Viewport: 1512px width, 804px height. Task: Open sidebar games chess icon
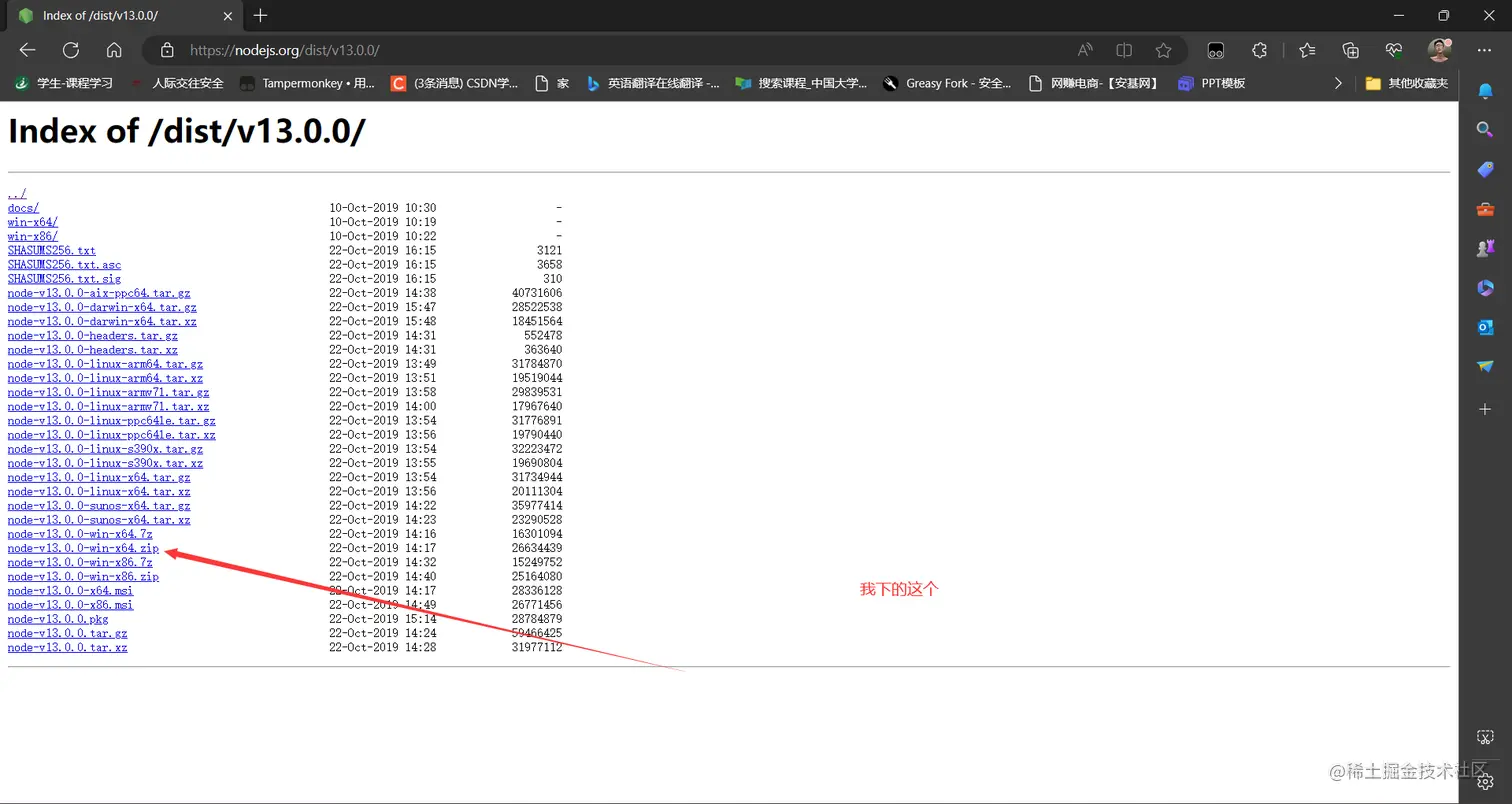tap(1485, 248)
